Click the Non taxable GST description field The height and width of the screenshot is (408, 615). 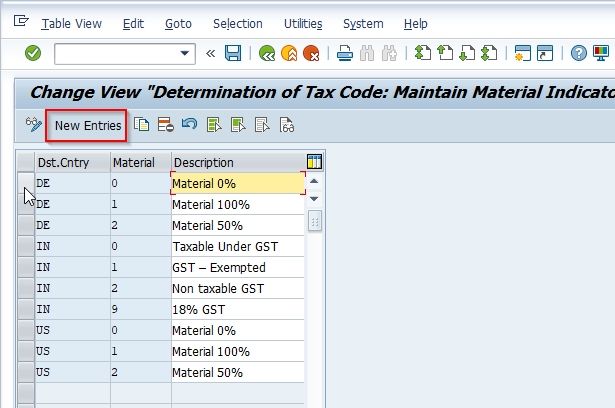pyautogui.click(x=238, y=288)
